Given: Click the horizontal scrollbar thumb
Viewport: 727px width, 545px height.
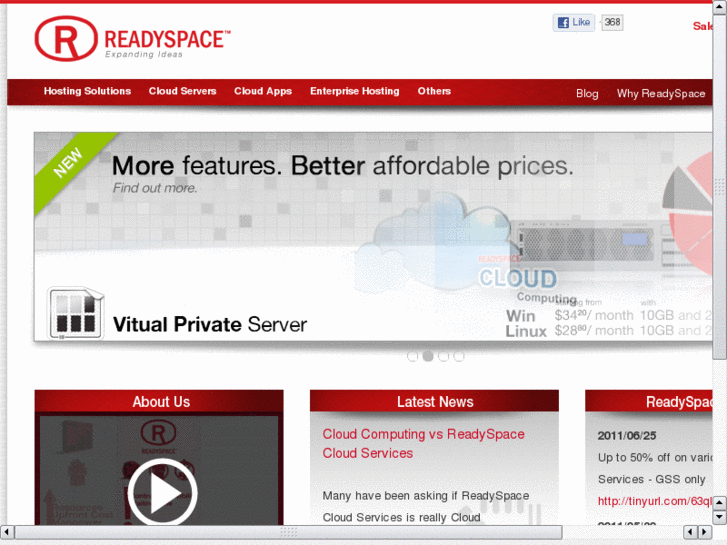Looking at the screenshot, I should tap(288, 532).
